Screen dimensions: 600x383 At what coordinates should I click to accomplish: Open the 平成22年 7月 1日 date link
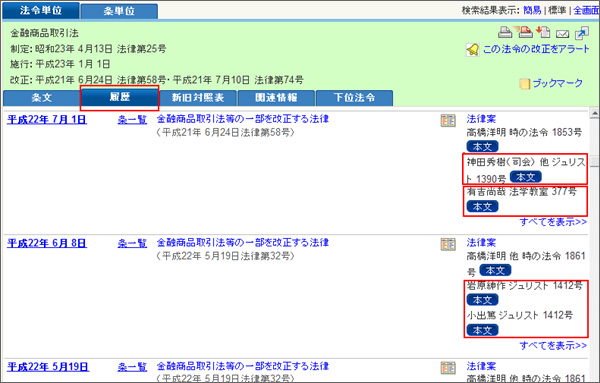coord(47,120)
